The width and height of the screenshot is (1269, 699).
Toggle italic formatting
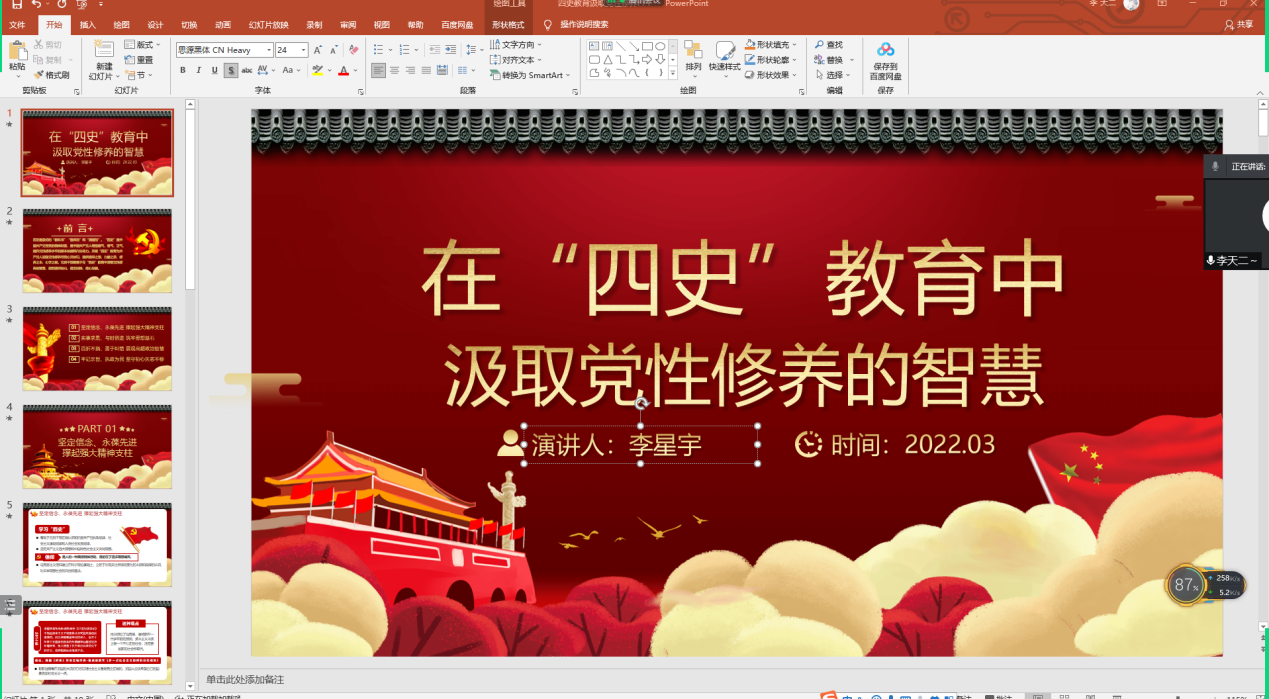(x=199, y=70)
